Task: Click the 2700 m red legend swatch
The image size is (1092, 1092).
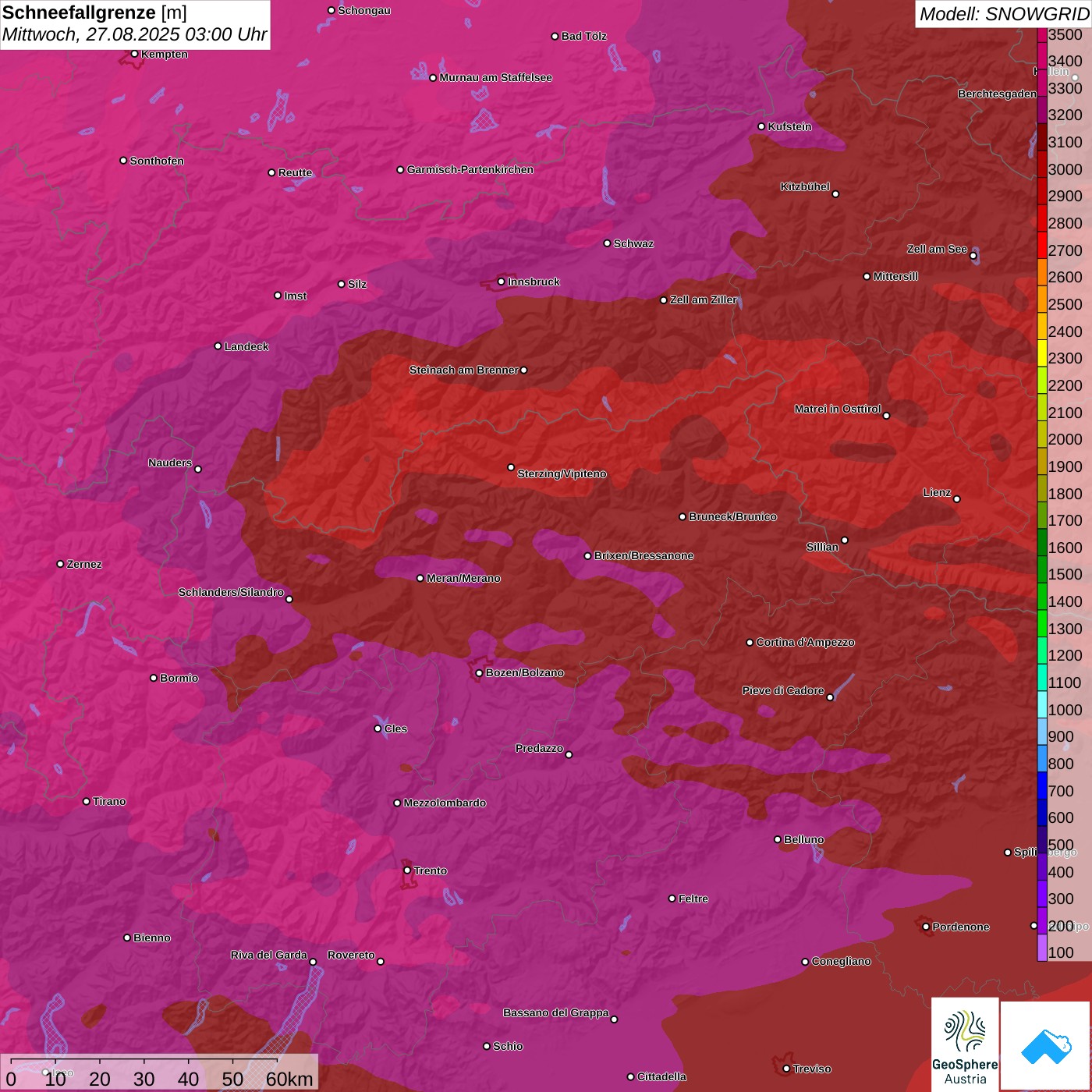Action: click(x=1042, y=244)
